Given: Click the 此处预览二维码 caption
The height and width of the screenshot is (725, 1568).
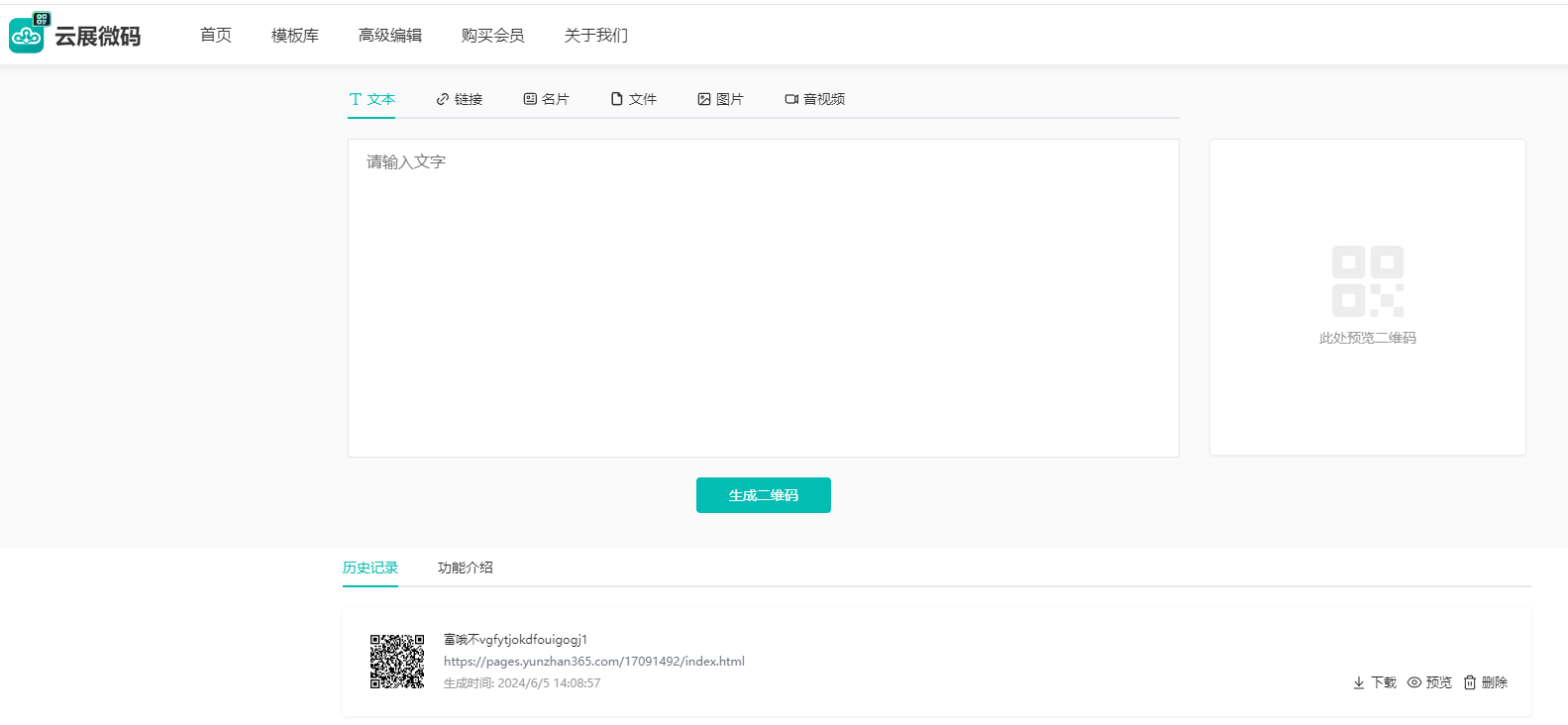Looking at the screenshot, I should [1368, 338].
